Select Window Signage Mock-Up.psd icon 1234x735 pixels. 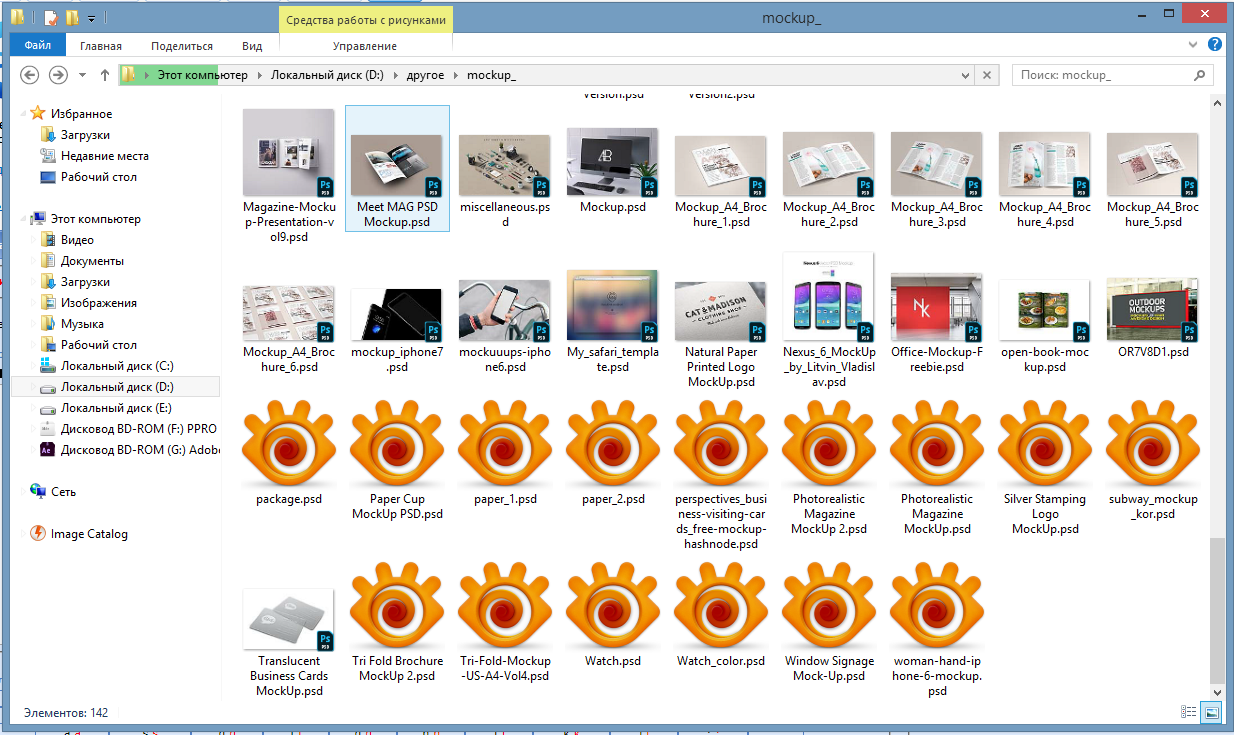click(829, 605)
